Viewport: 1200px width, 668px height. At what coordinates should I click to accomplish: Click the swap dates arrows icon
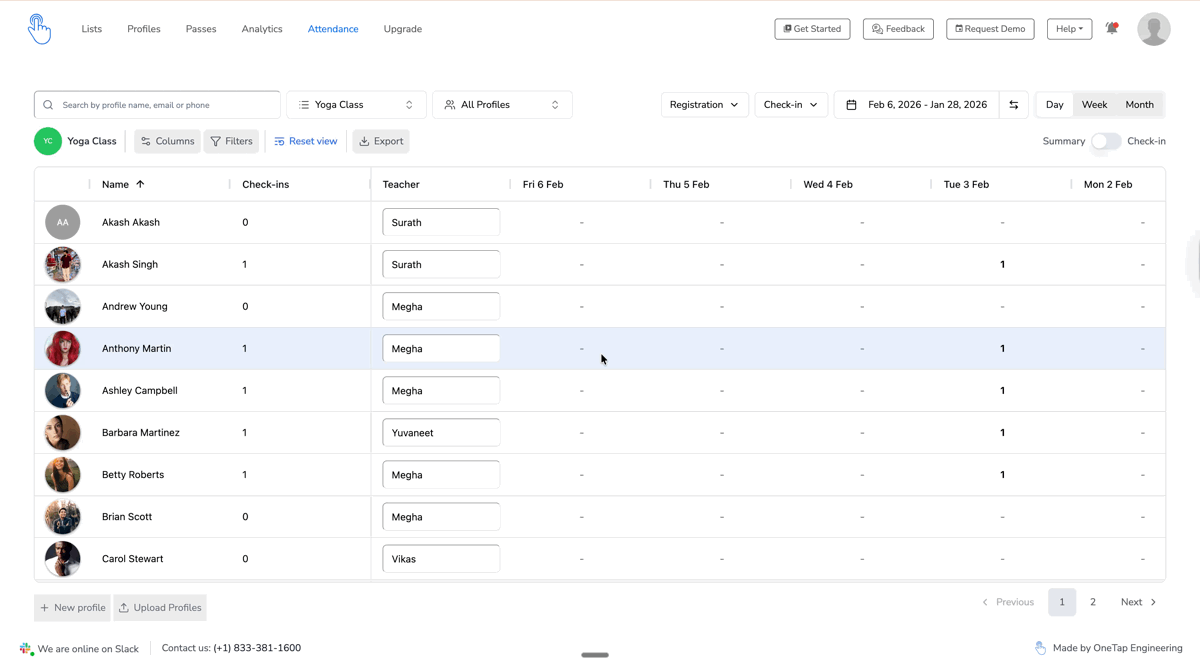point(1013,105)
